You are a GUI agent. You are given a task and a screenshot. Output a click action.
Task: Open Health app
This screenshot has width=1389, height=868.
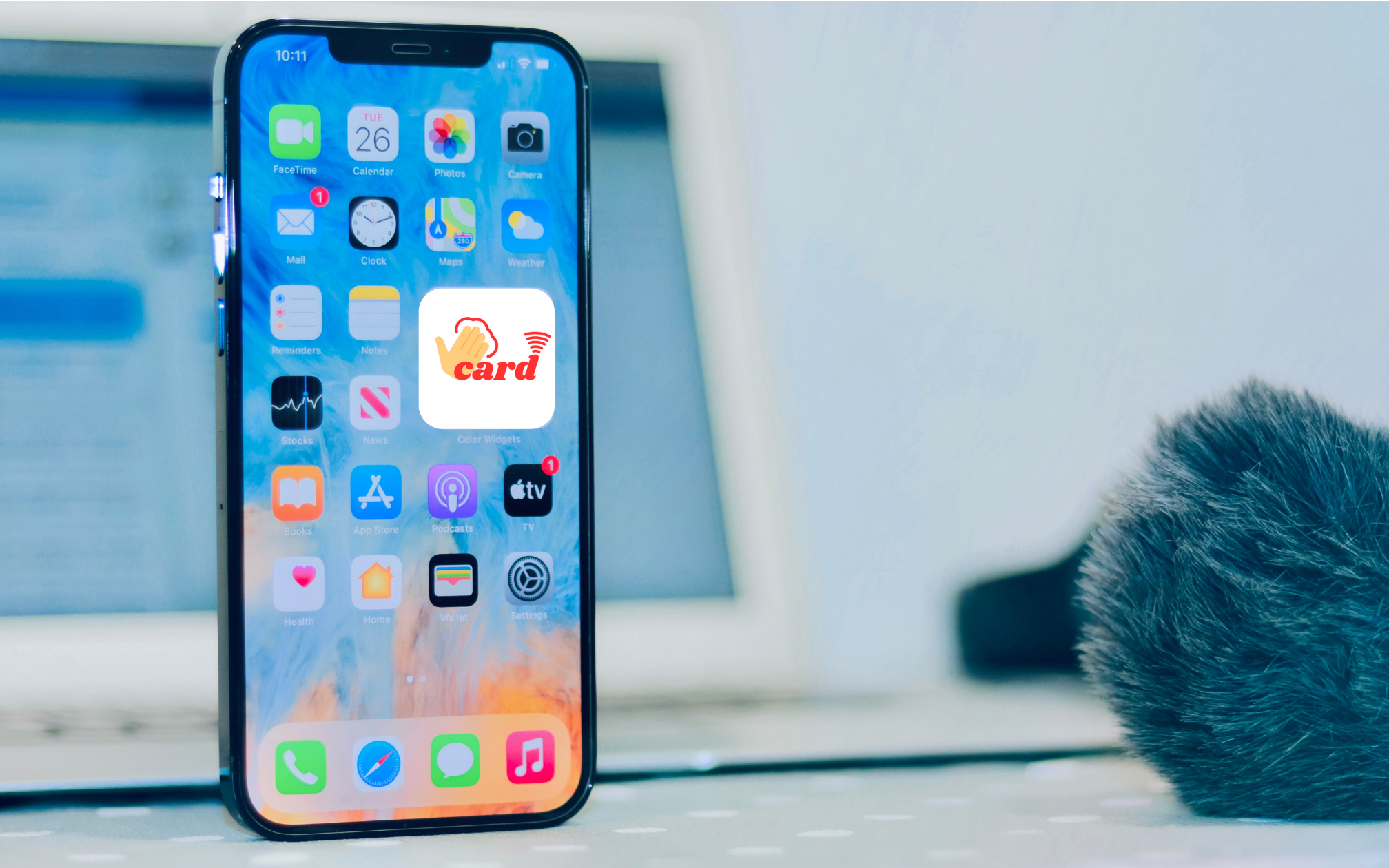(x=300, y=580)
